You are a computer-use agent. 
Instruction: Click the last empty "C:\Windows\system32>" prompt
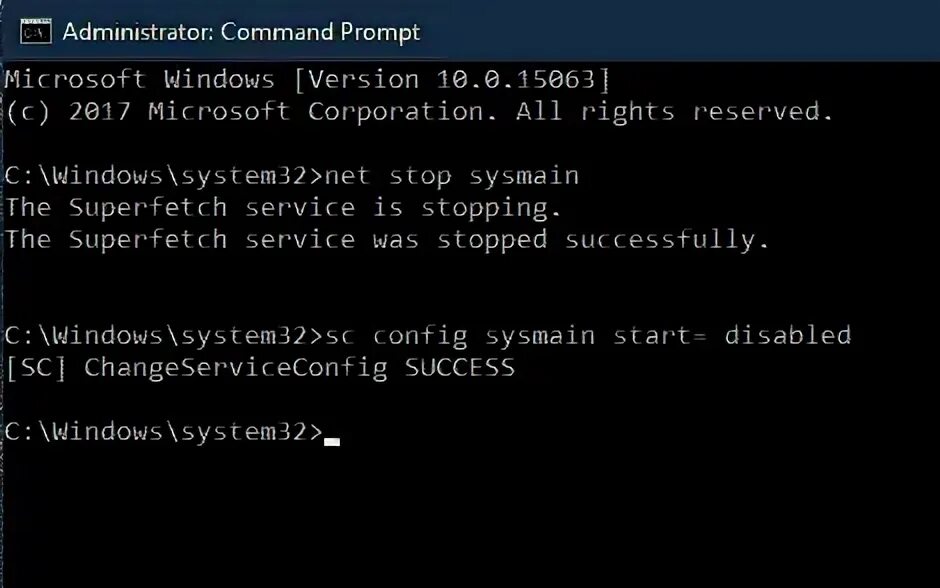(x=163, y=431)
